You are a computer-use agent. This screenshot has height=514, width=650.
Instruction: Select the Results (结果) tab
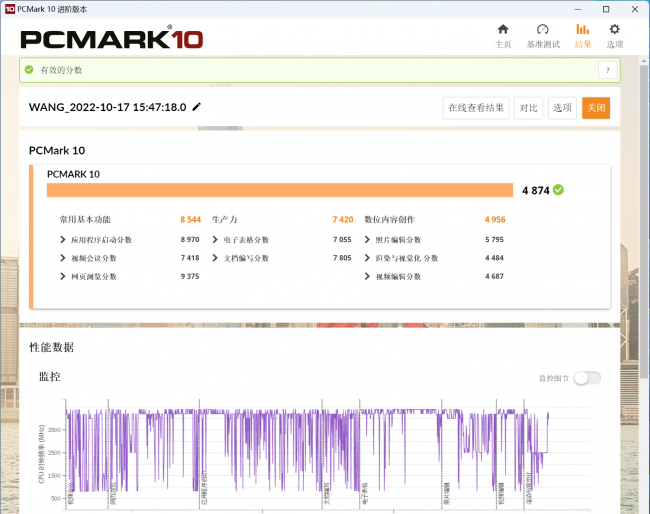(583, 36)
